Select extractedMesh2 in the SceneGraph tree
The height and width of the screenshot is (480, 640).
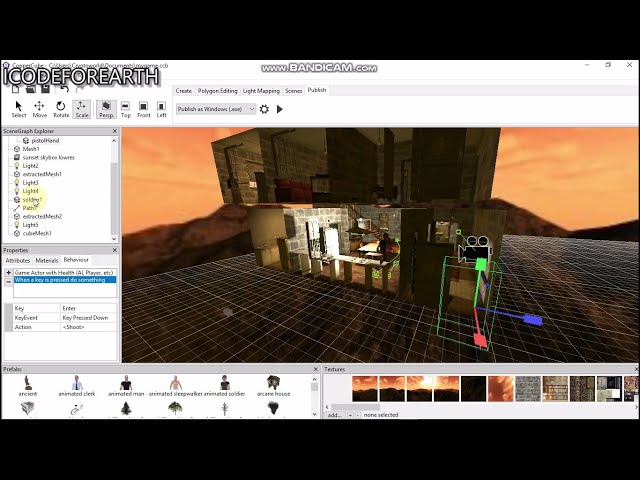(42, 216)
